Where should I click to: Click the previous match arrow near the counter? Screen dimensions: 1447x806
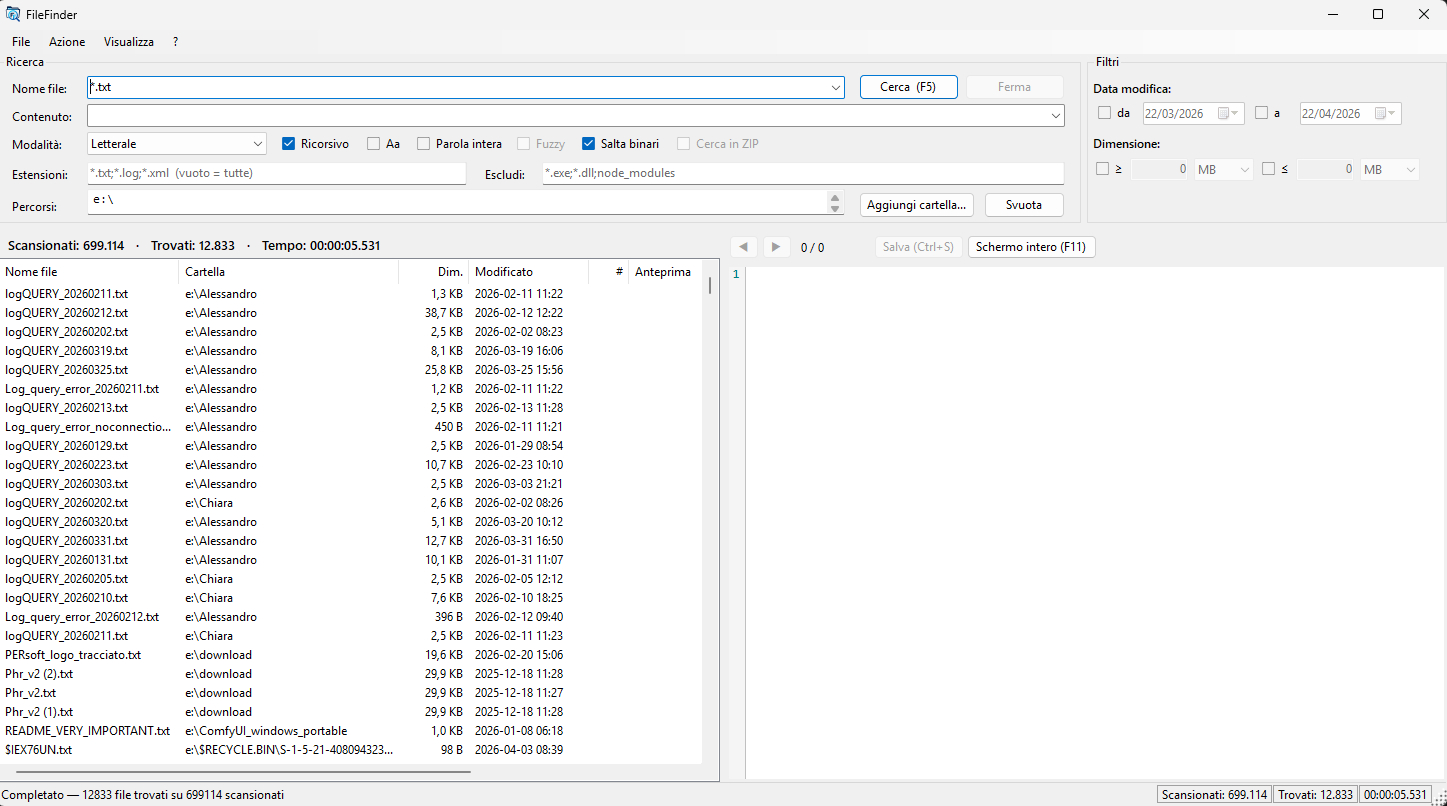(743, 246)
